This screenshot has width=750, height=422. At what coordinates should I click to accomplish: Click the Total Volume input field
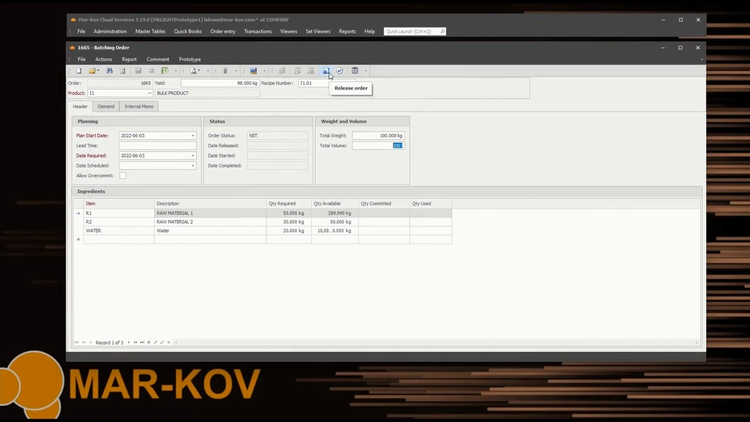[378, 146]
